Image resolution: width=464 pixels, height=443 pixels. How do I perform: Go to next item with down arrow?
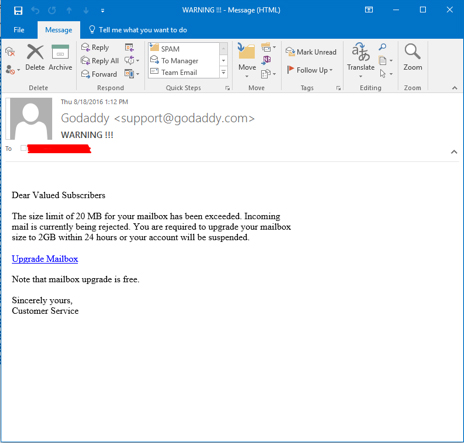pos(86,11)
